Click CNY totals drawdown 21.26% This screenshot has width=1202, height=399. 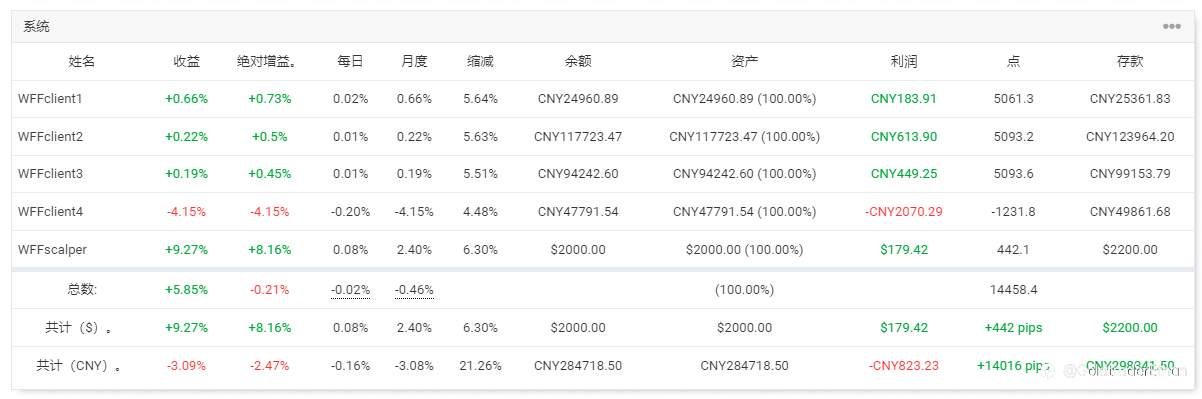[x=481, y=366]
